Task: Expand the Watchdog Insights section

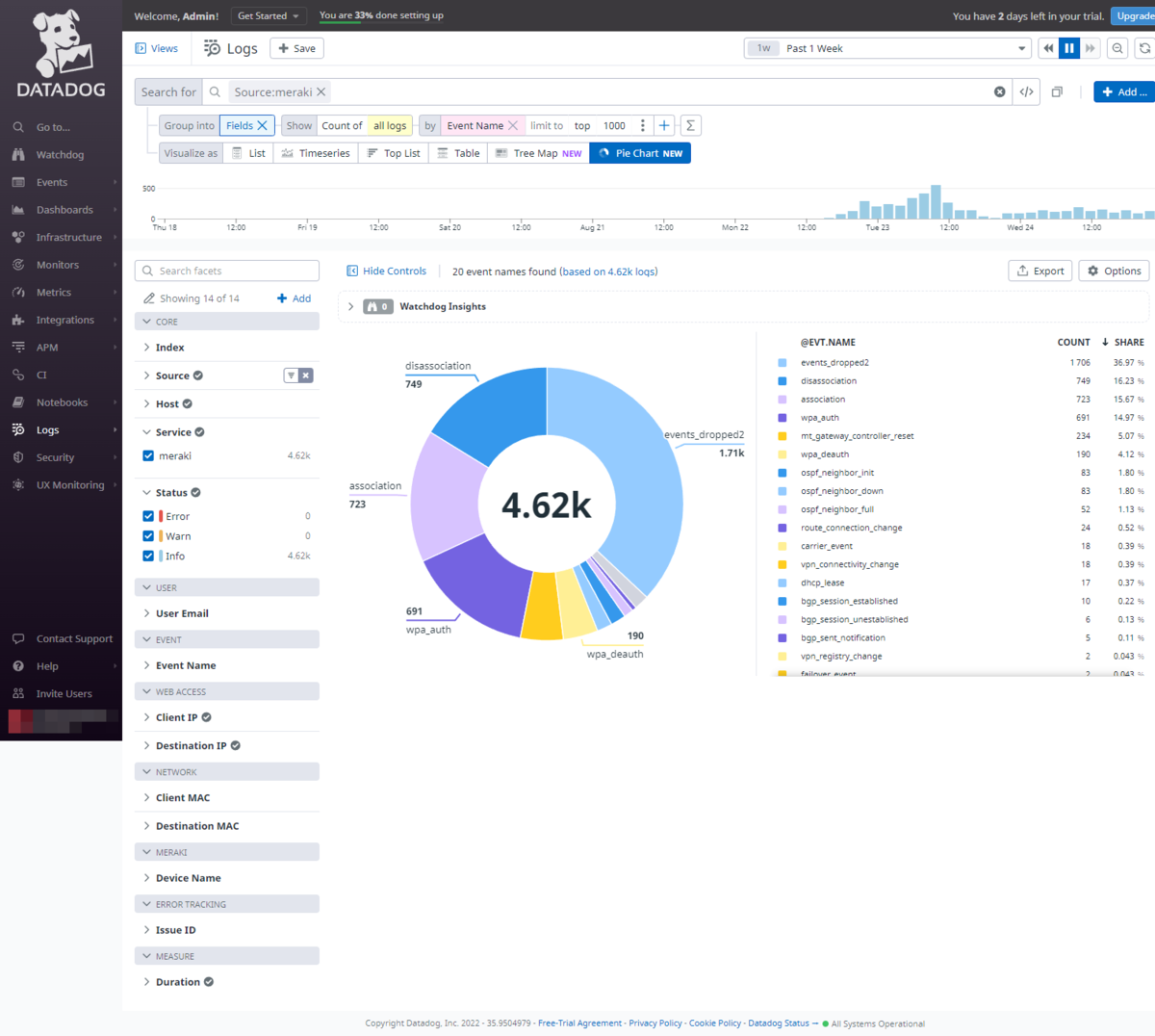Action: pos(350,306)
